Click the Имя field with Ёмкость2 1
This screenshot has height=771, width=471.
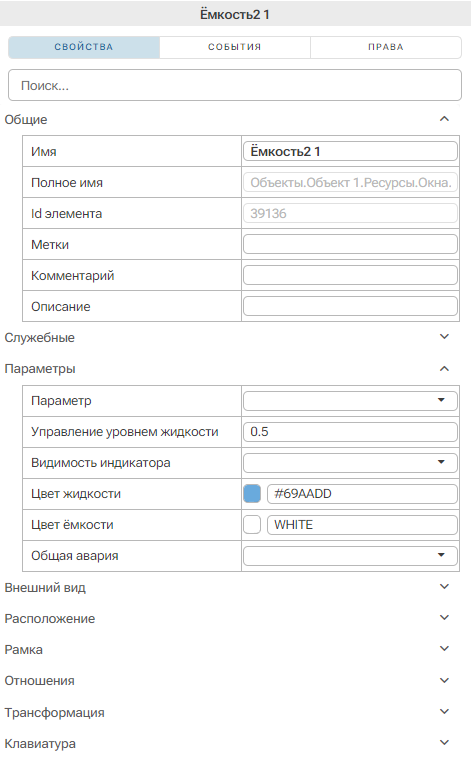(350, 151)
